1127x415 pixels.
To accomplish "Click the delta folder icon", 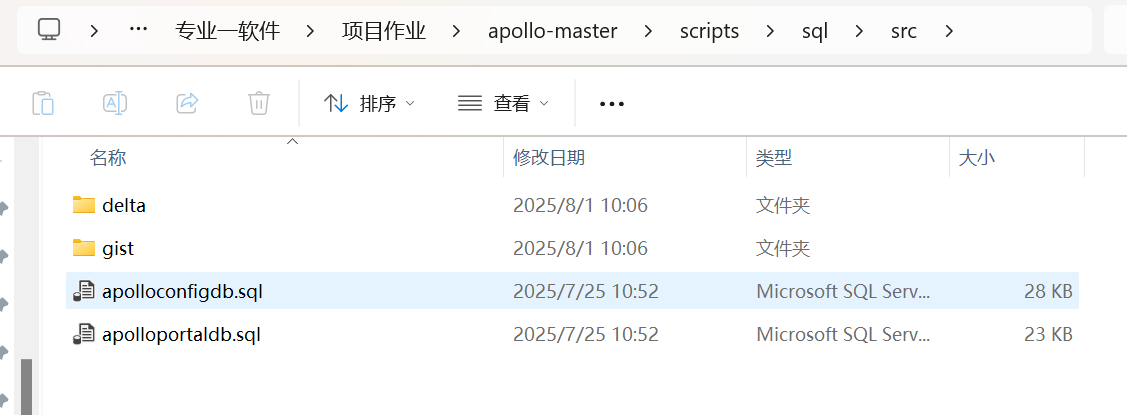I will pos(84,206).
